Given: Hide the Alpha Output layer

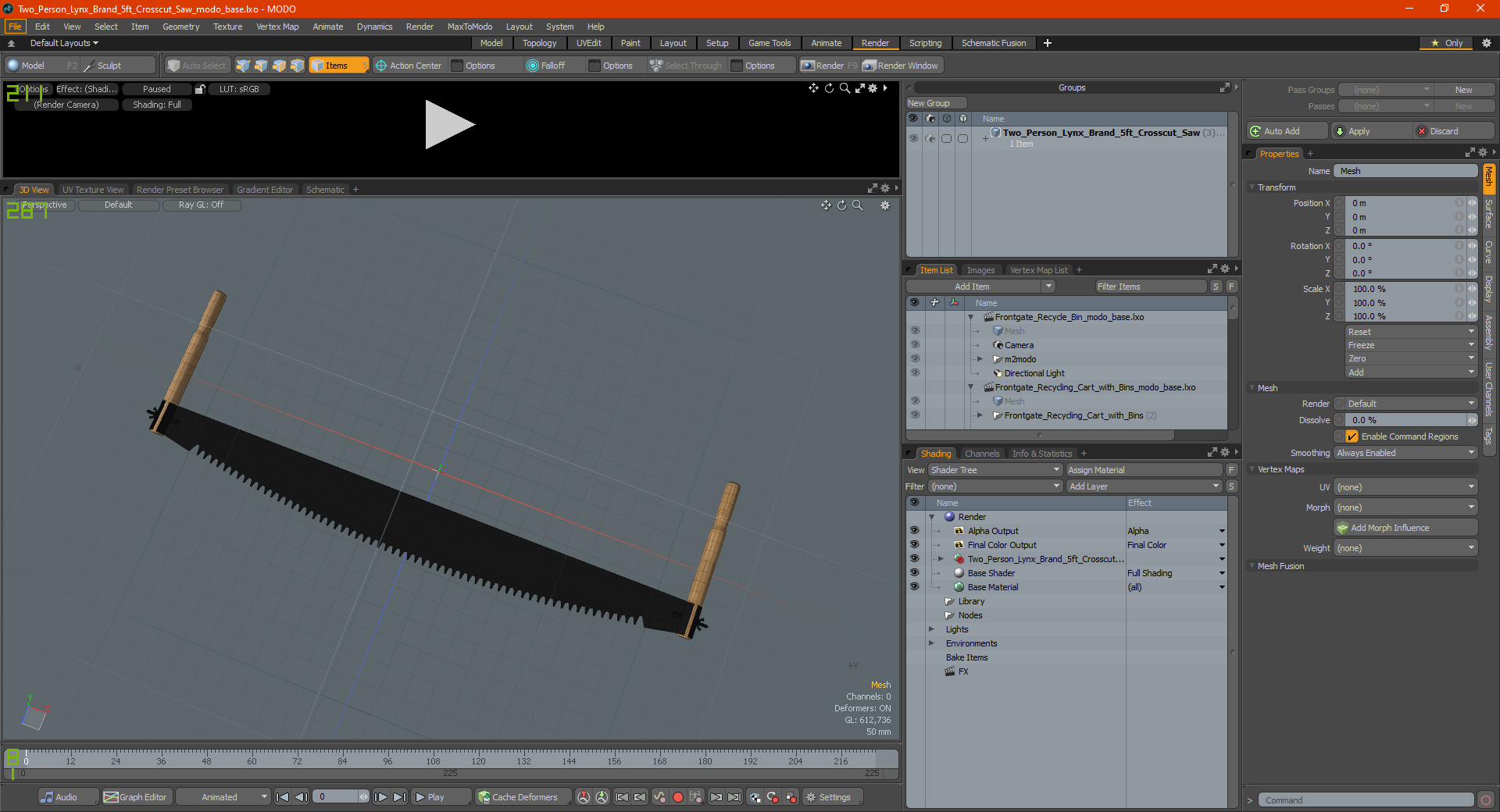Looking at the screenshot, I should tap(914, 531).
